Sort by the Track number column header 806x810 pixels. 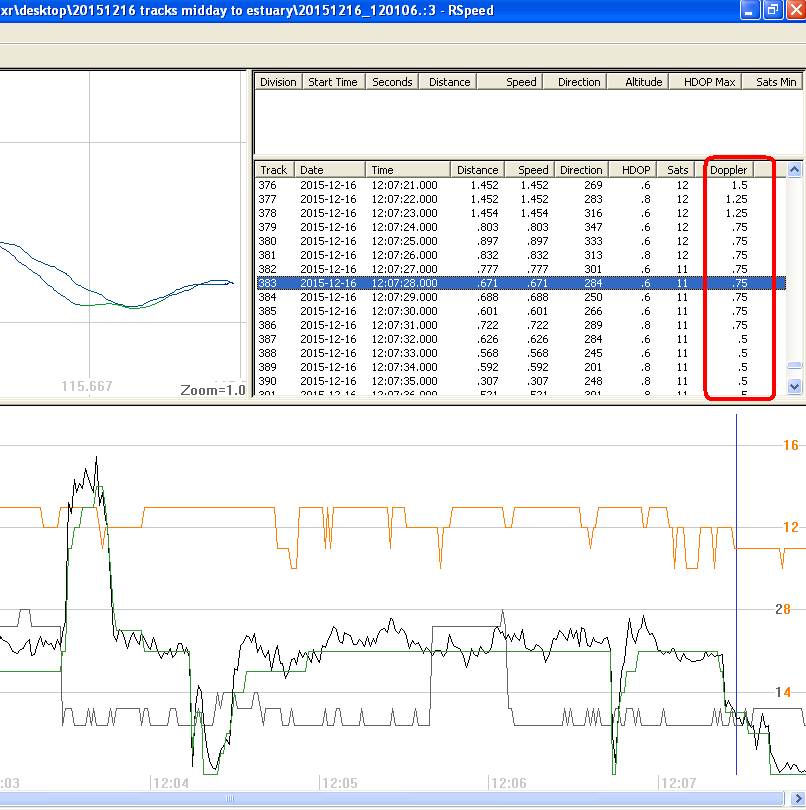274,170
